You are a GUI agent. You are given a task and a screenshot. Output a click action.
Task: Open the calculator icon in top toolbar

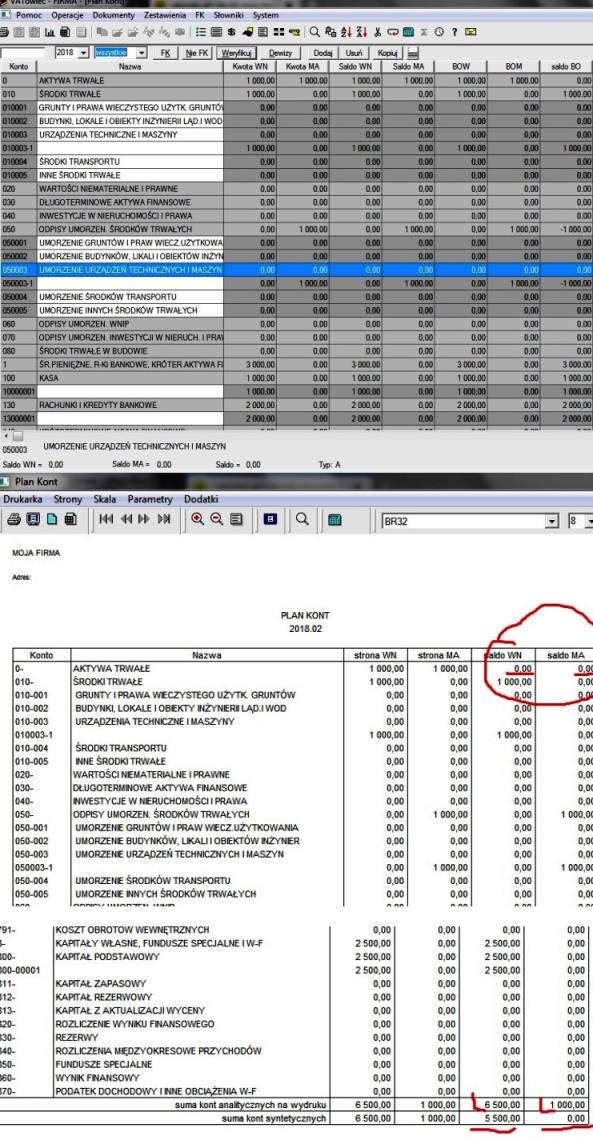click(408, 32)
